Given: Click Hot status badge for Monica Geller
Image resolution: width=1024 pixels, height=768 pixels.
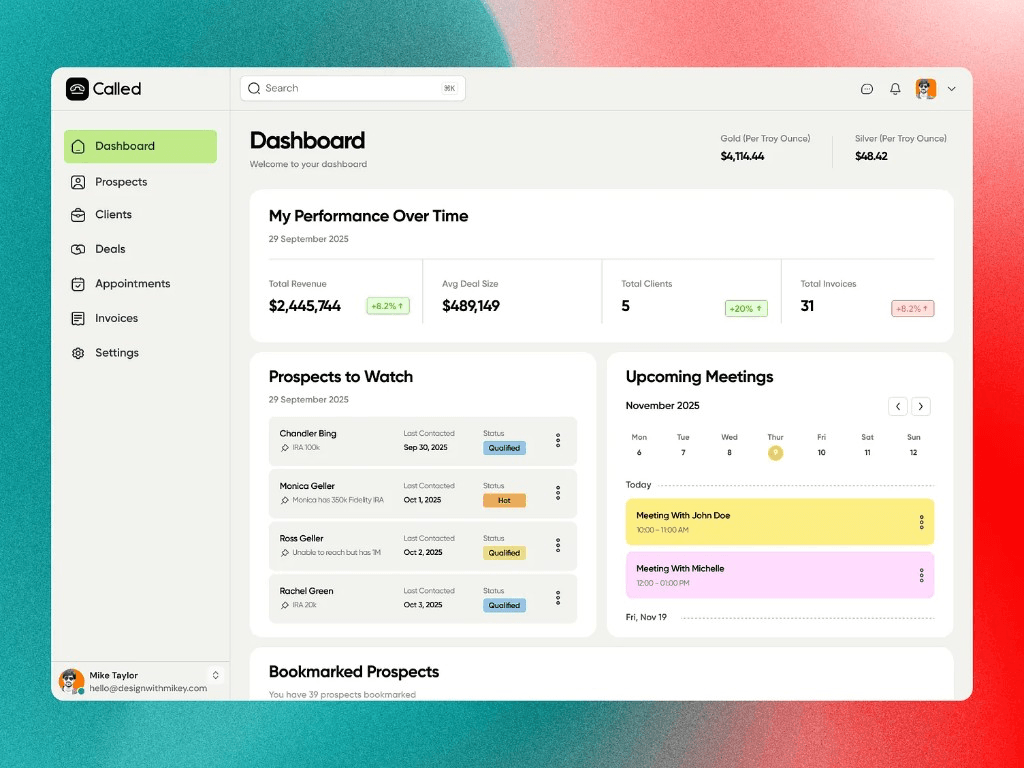Looking at the screenshot, I should tap(504, 500).
